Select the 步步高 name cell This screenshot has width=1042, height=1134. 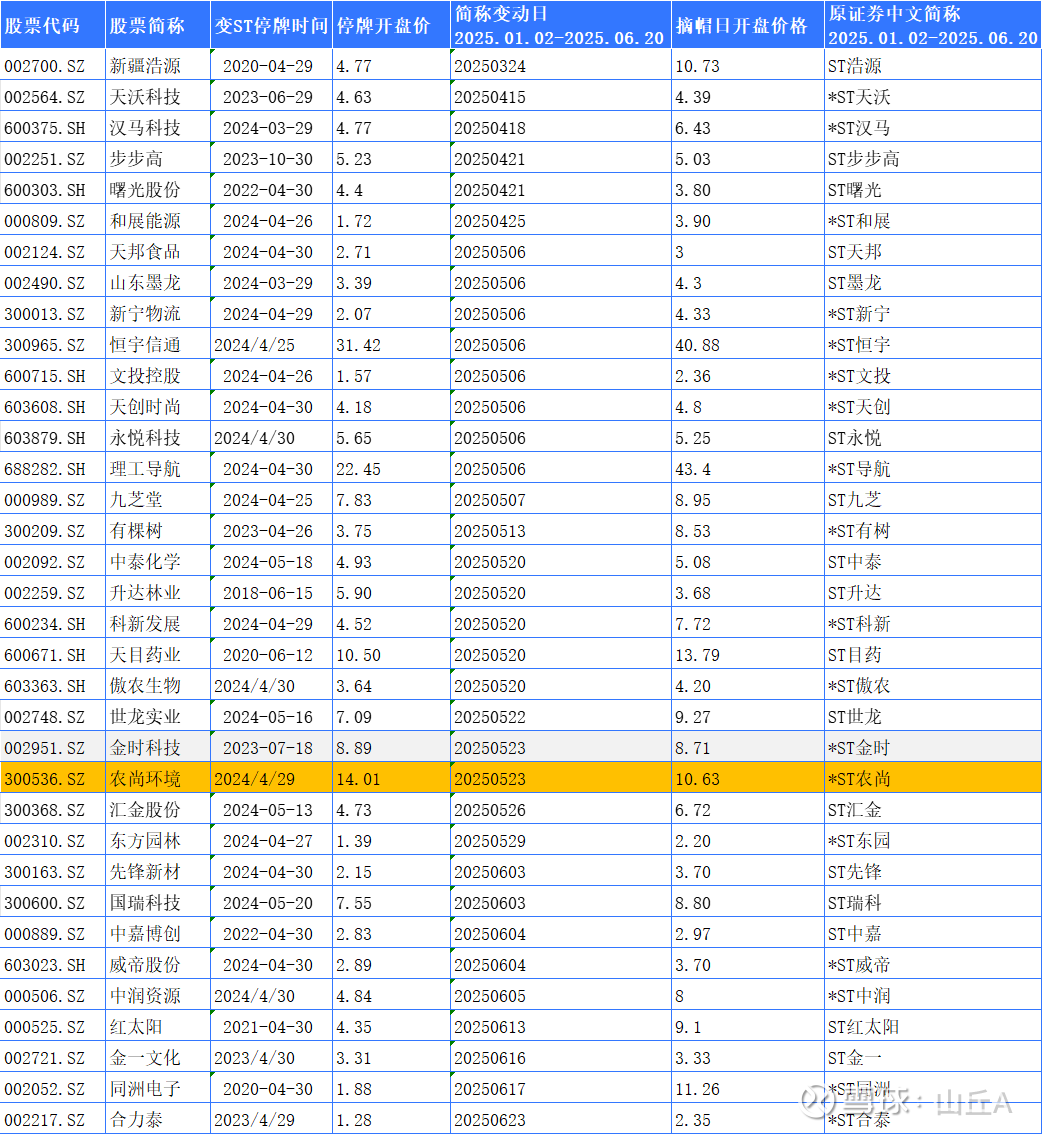tap(158, 159)
